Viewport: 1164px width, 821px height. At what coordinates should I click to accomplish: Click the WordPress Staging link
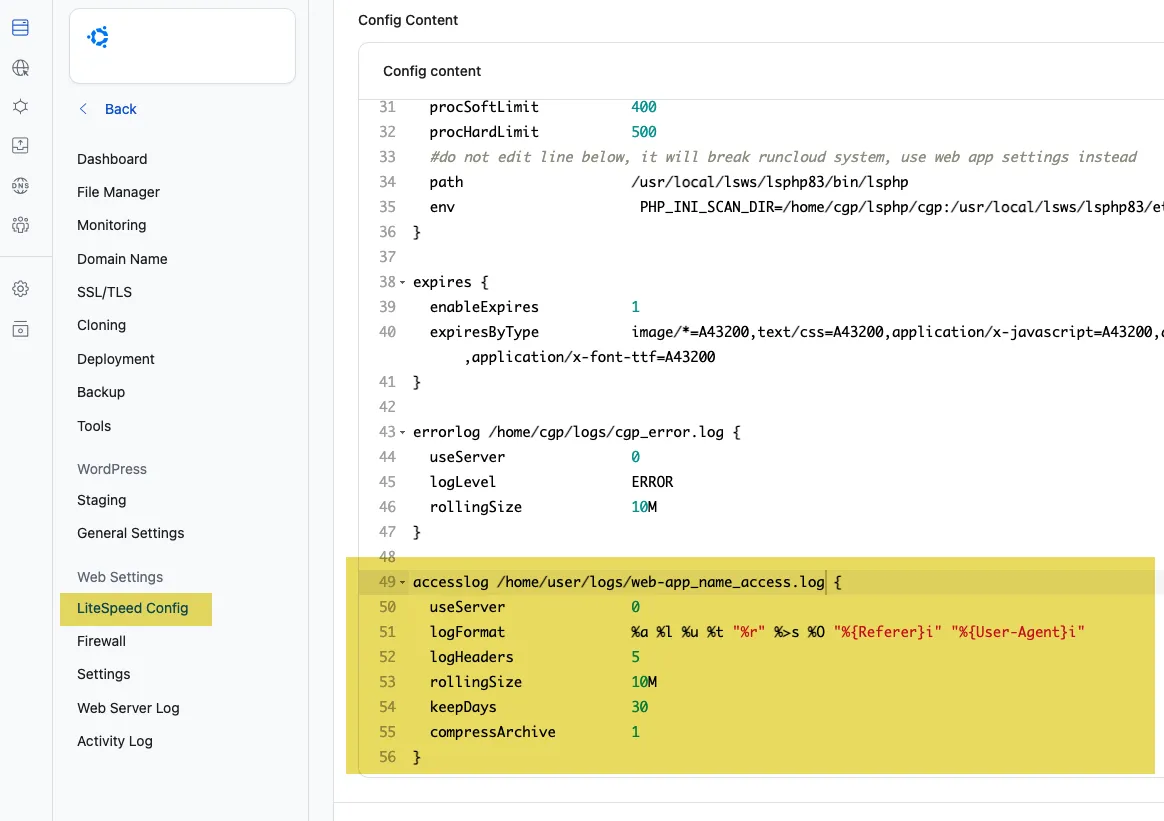101,500
